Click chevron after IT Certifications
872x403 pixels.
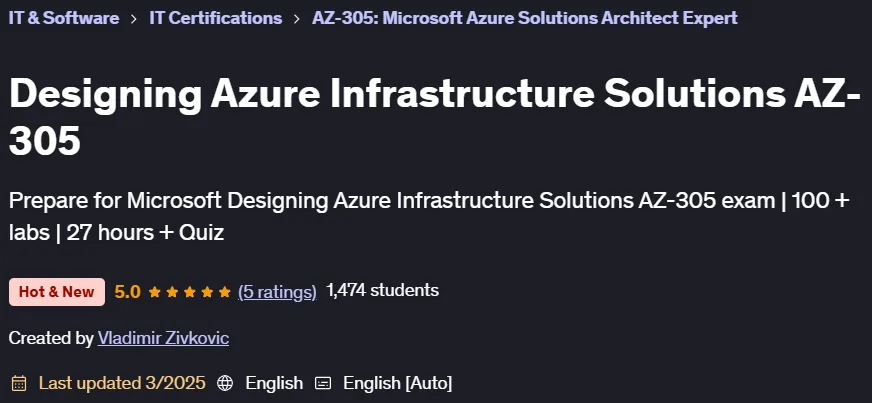click(x=297, y=18)
